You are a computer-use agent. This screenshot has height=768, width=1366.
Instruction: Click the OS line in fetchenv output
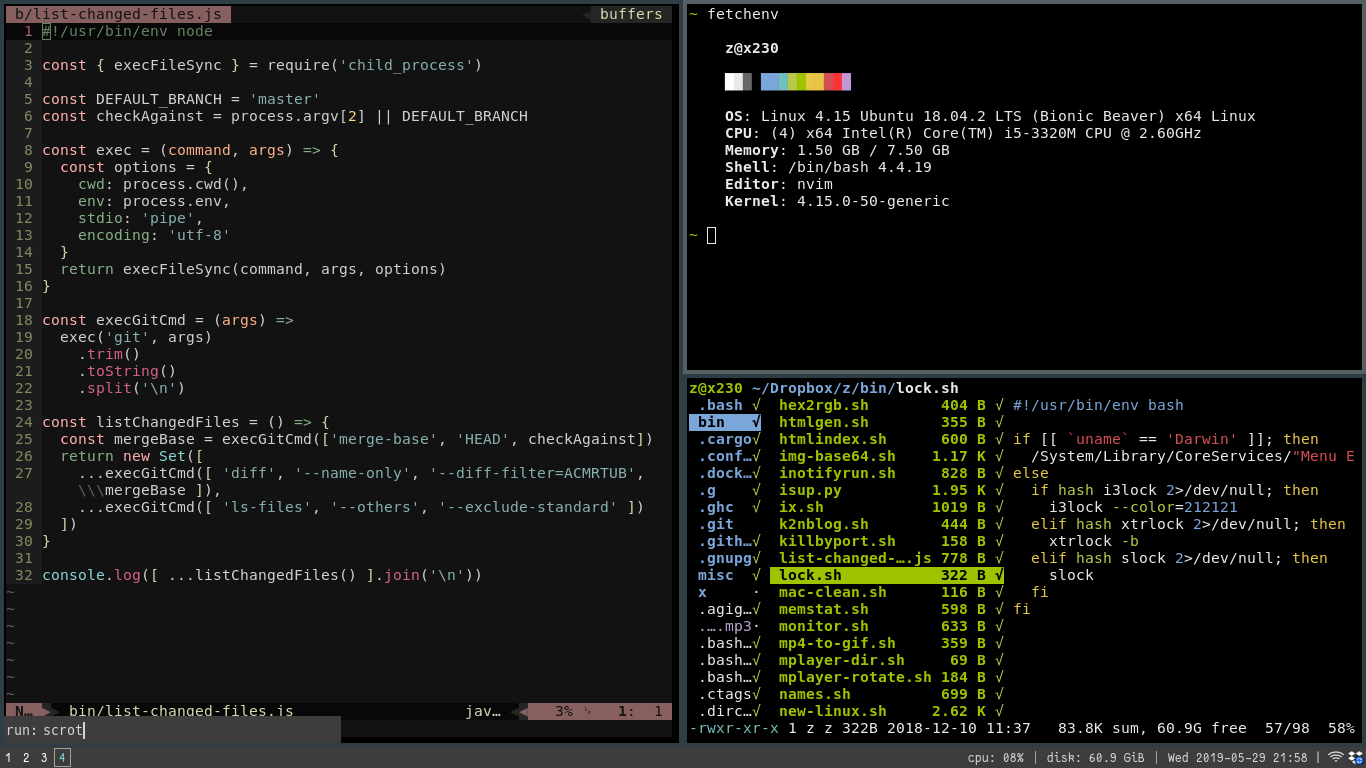pos(990,116)
